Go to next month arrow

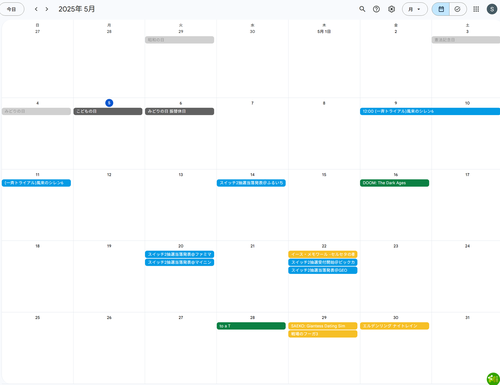47,9
